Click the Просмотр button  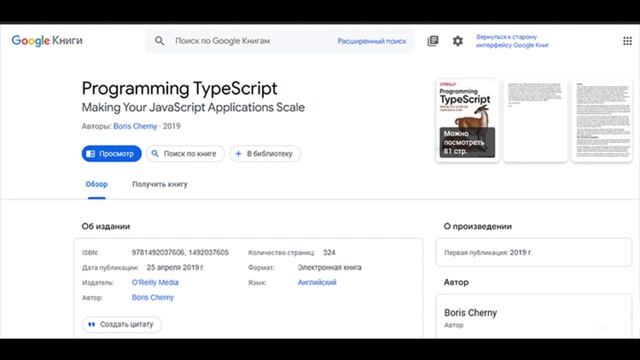pos(111,154)
